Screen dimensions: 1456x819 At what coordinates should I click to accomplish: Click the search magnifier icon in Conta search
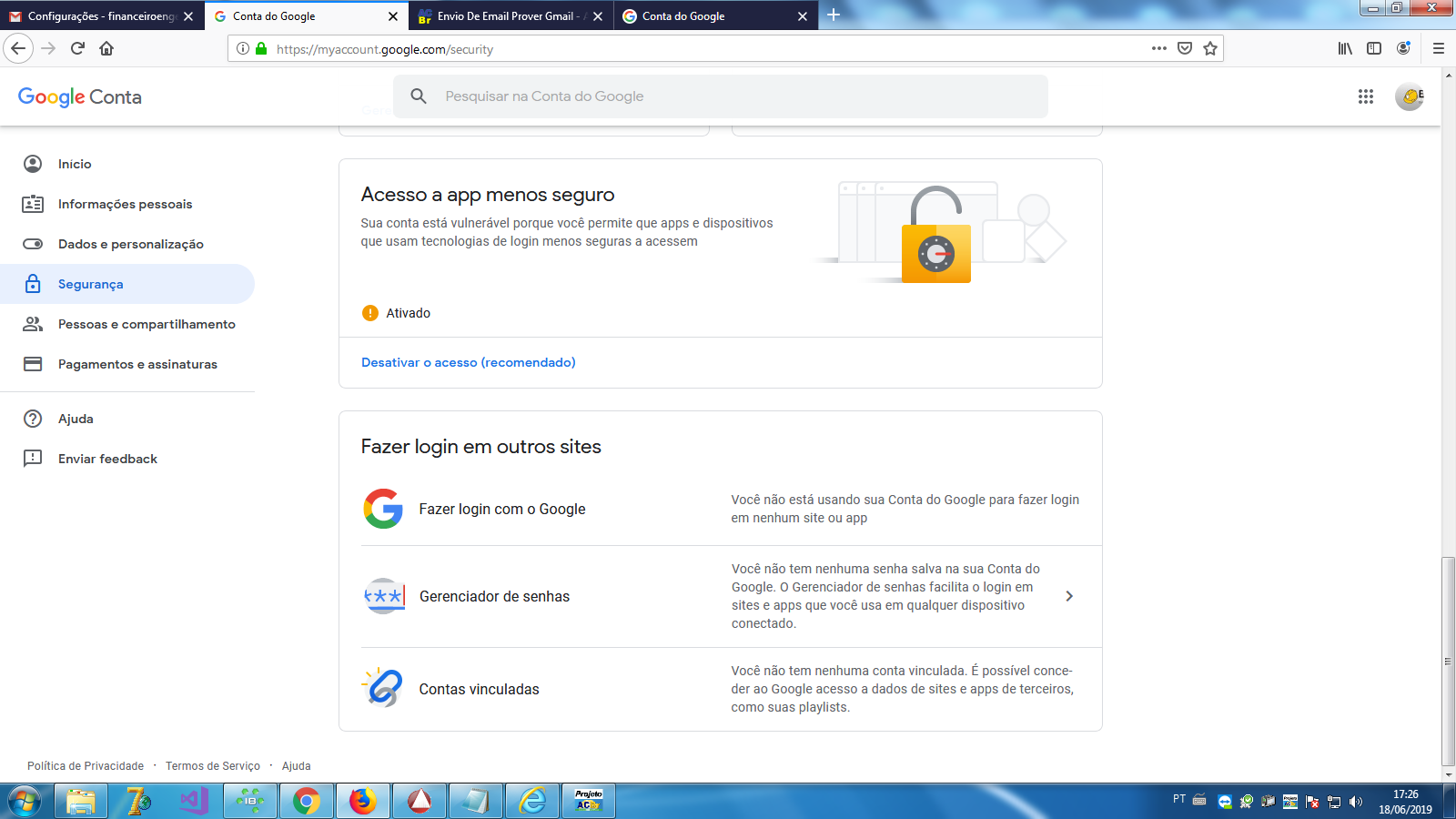(419, 96)
